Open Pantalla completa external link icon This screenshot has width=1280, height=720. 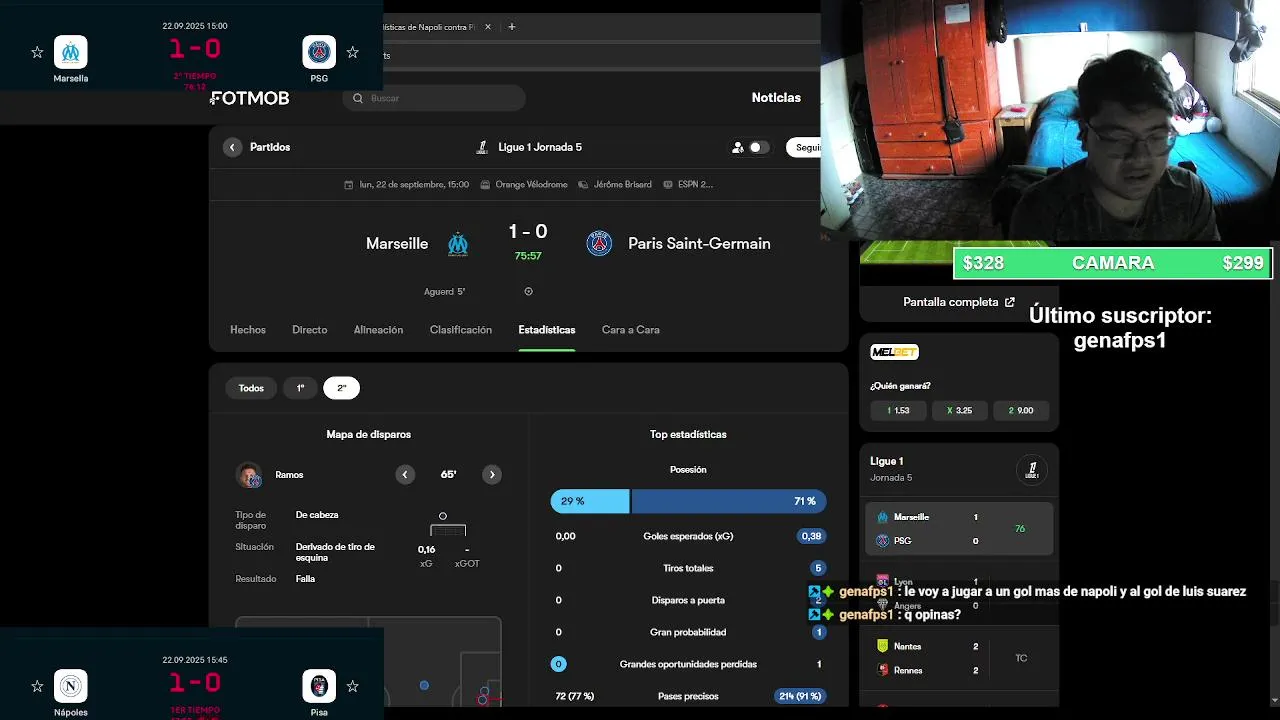[1010, 302]
